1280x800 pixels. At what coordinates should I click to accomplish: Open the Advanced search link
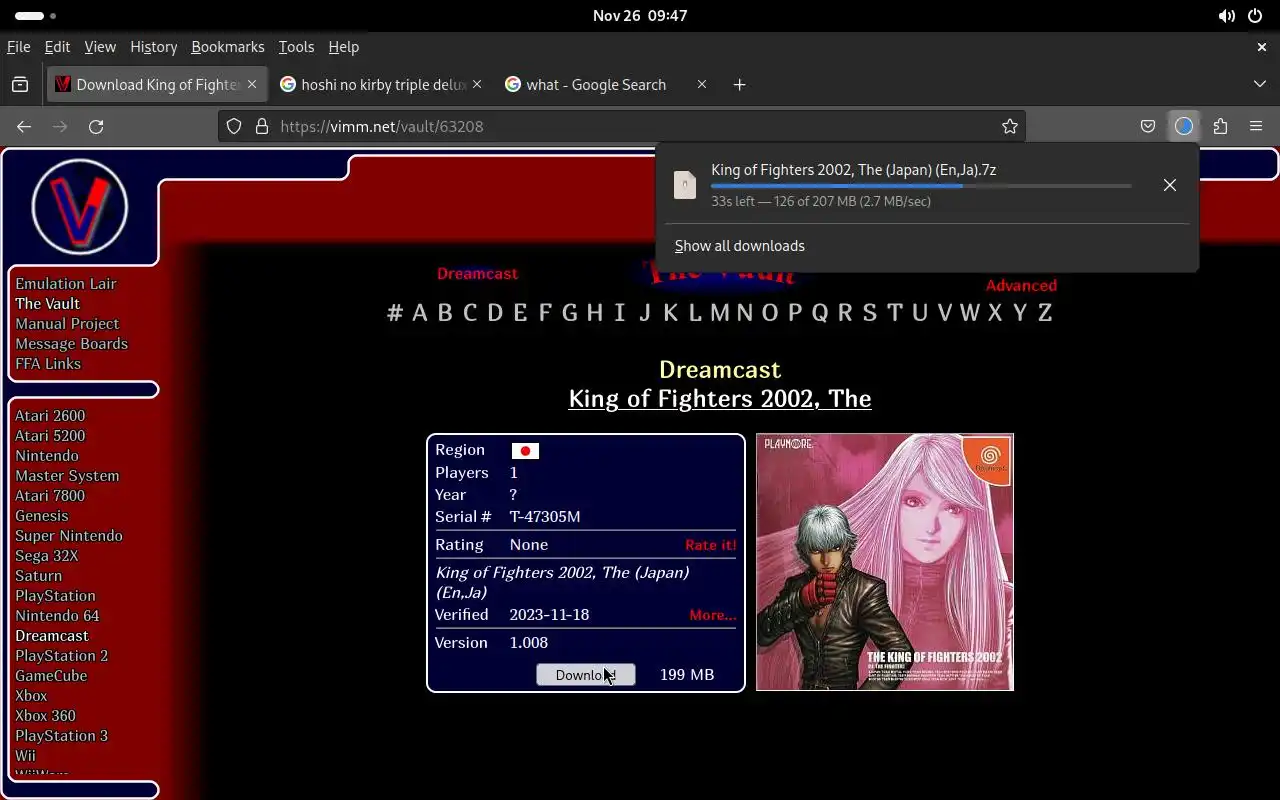pos(1021,286)
